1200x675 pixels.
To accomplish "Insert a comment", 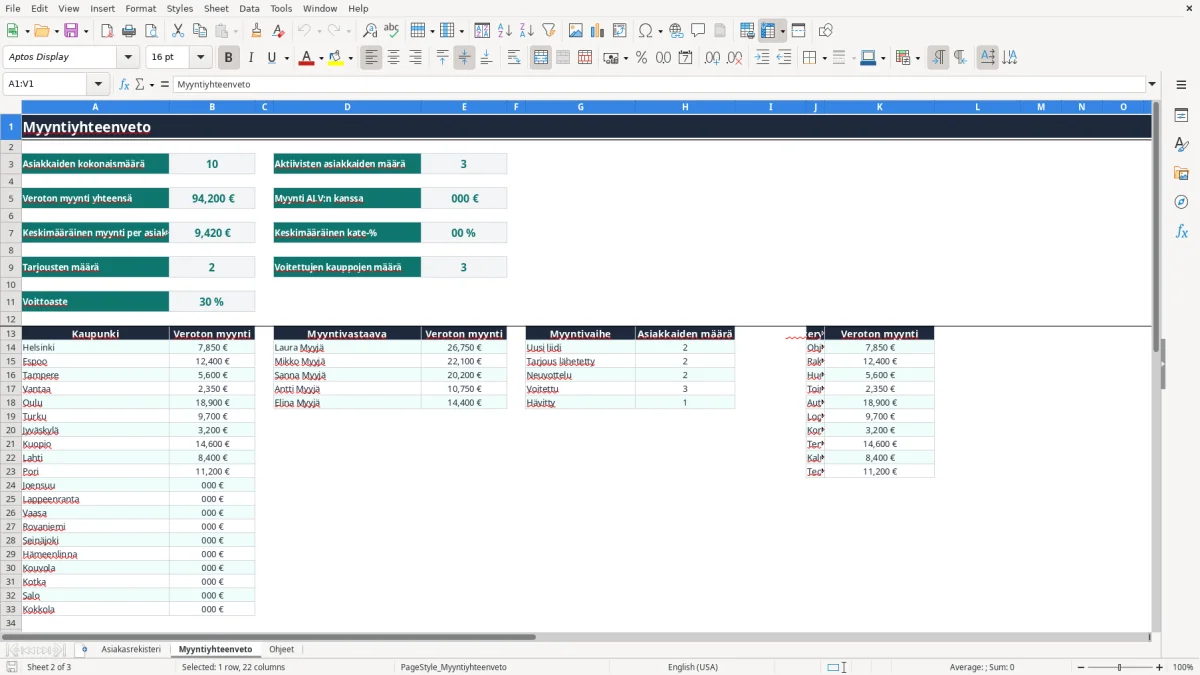I will click(698, 31).
